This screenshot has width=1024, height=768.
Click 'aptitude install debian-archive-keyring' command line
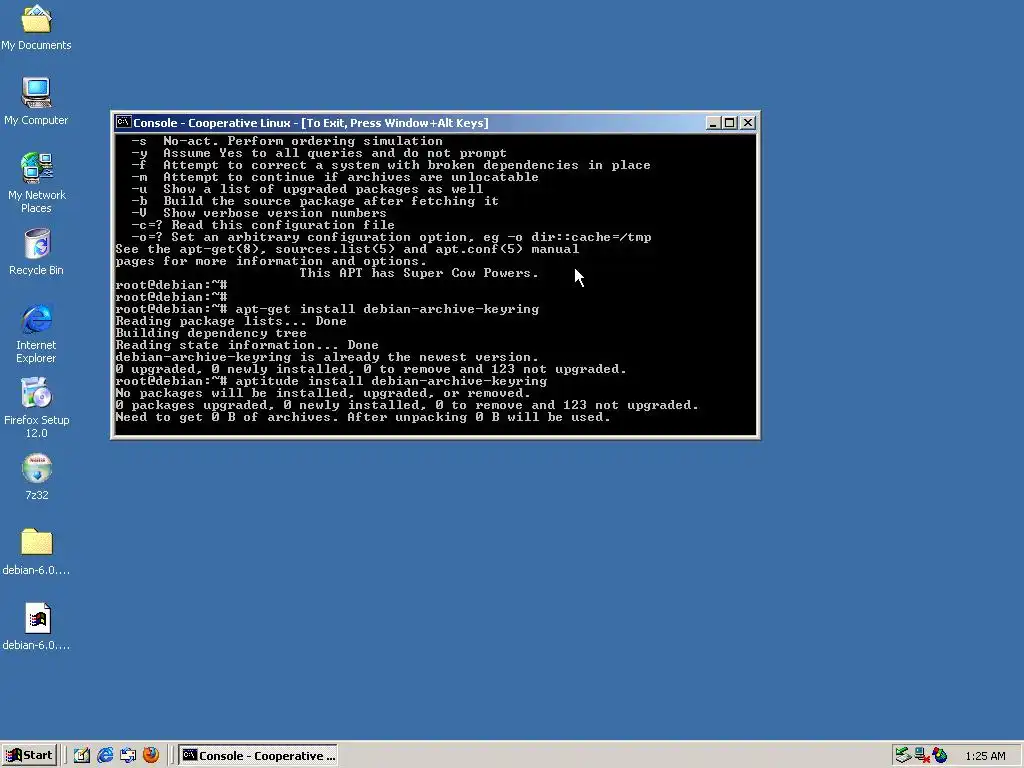pos(331,381)
